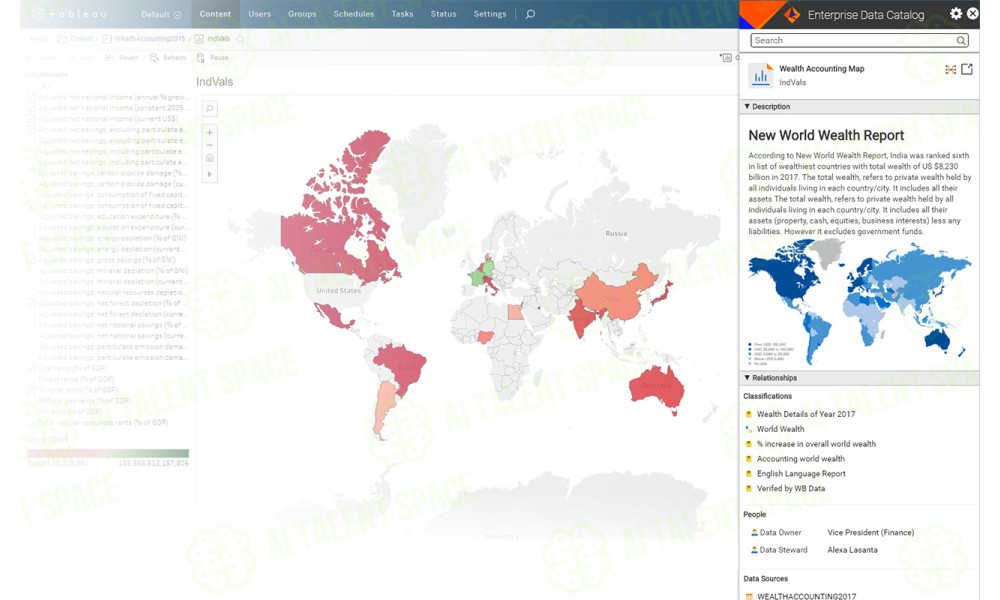Screen dimensions: 1000x600
Task: Open Verifed by WB Data classification
Action: [x=790, y=488]
